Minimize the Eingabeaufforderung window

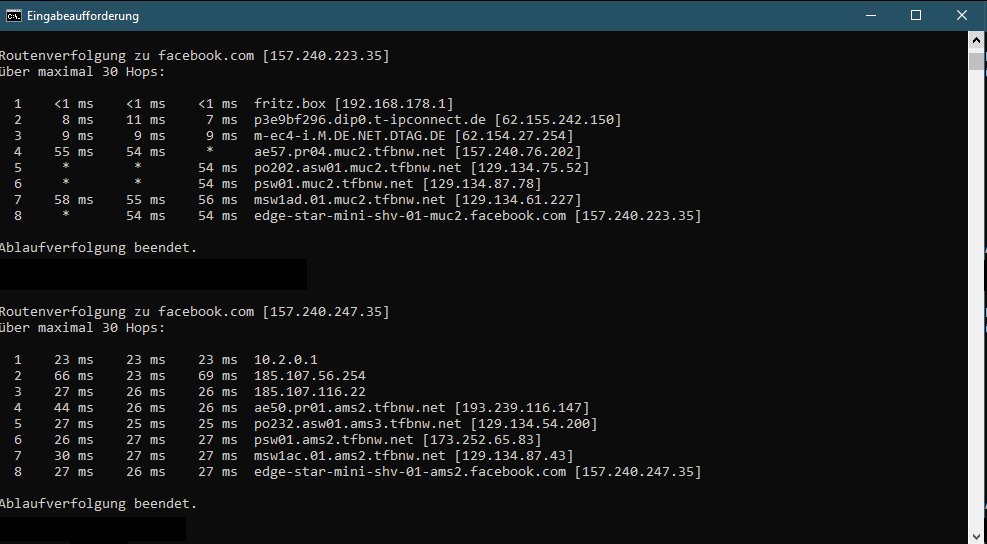(869, 16)
